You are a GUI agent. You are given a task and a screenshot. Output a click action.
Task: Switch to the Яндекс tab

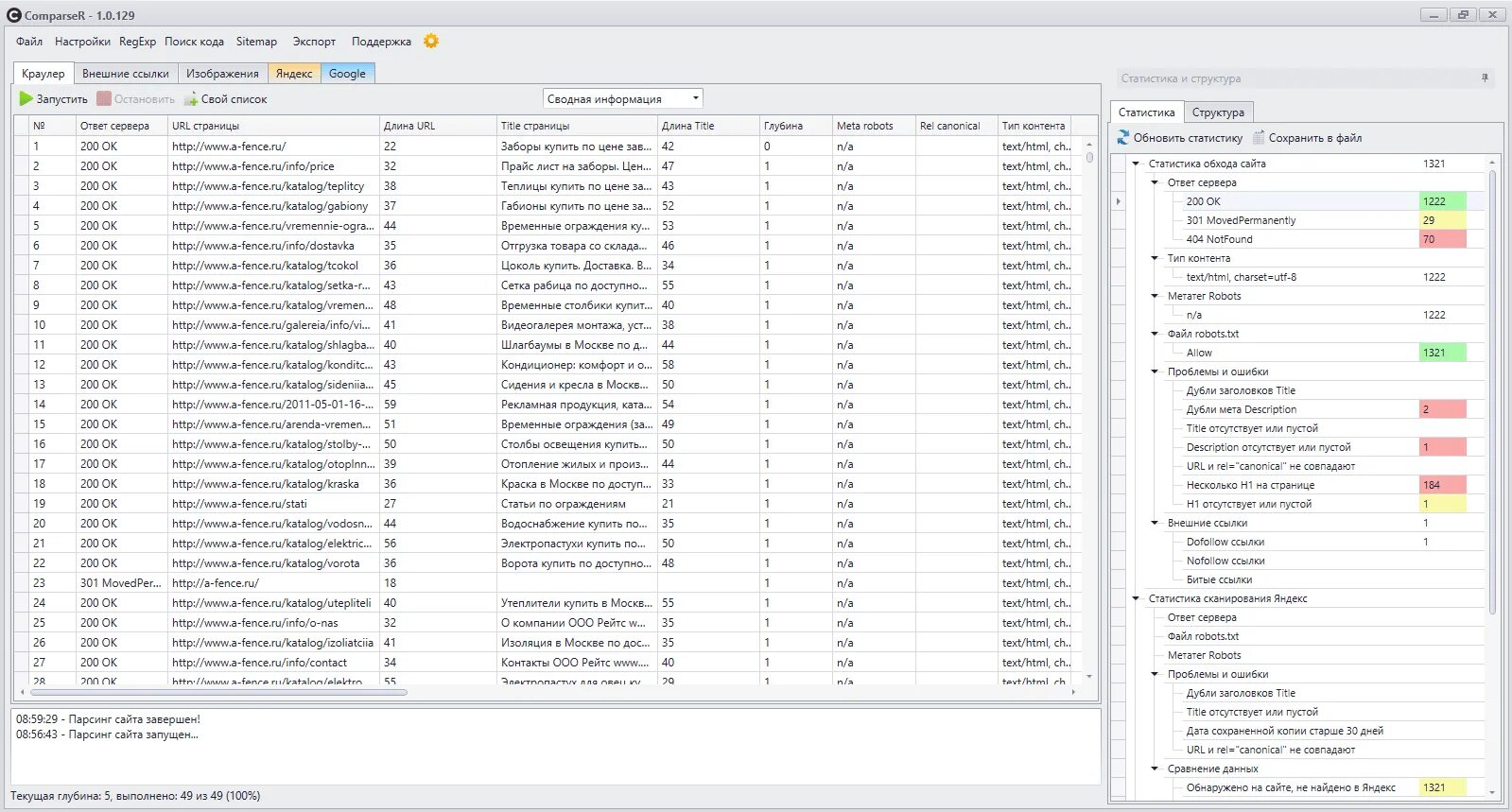pyautogui.click(x=294, y=73)
